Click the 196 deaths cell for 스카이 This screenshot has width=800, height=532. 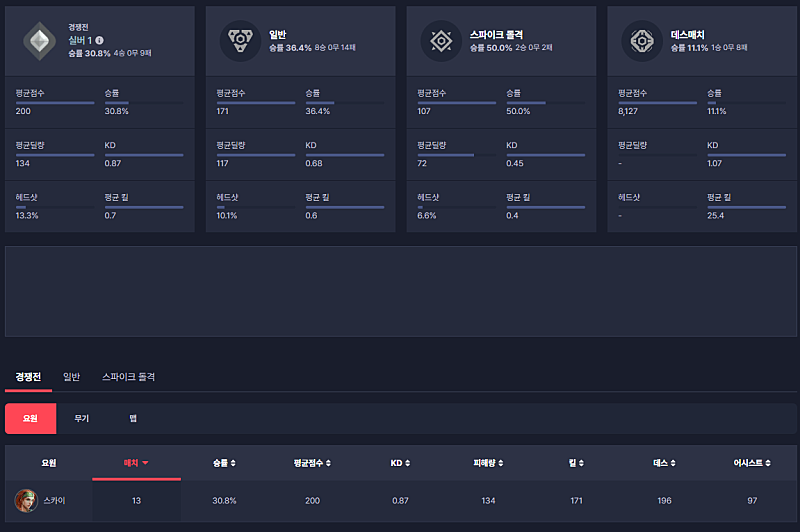(664, 500)
